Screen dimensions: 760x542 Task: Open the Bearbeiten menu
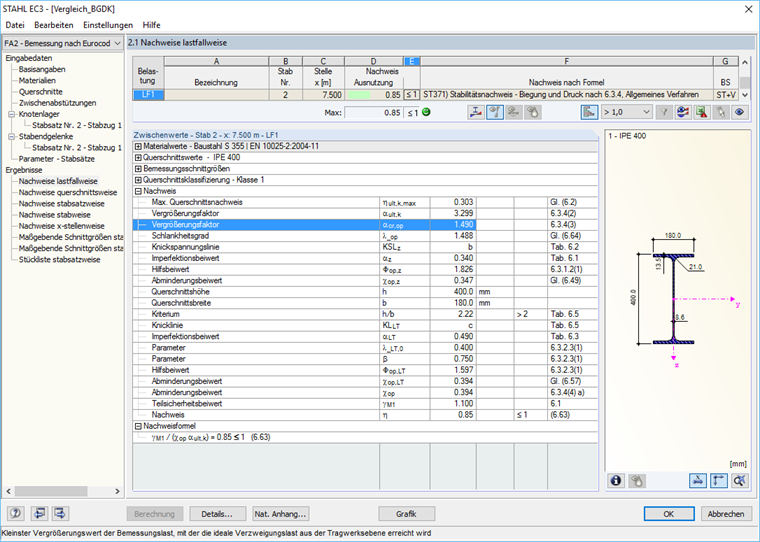pyautogui.click(x=53, y=24)
